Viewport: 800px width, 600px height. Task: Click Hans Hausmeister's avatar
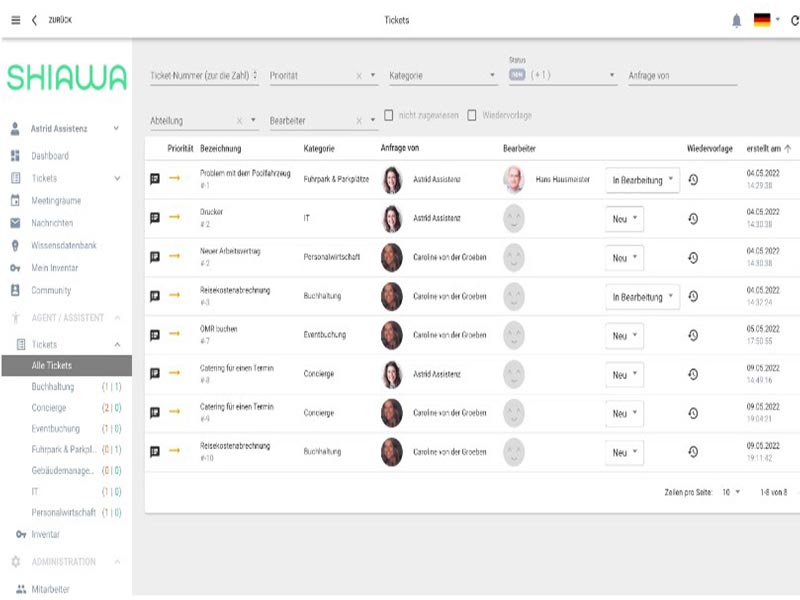514,180
